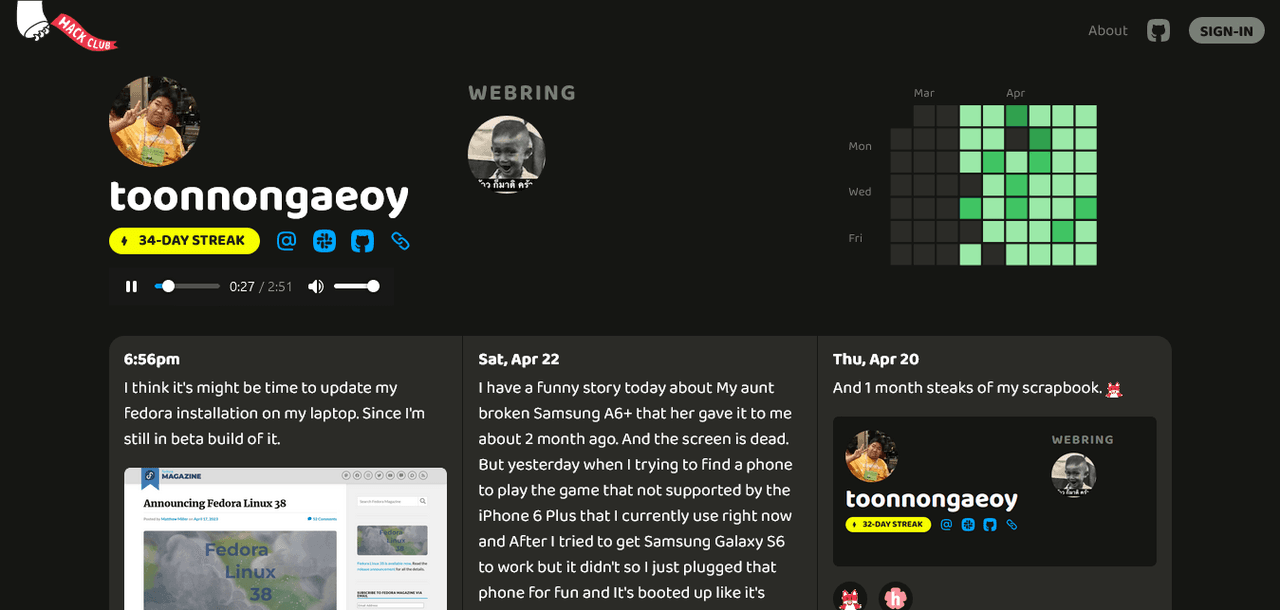Mute audio with the speaker icon

point(316,287)
